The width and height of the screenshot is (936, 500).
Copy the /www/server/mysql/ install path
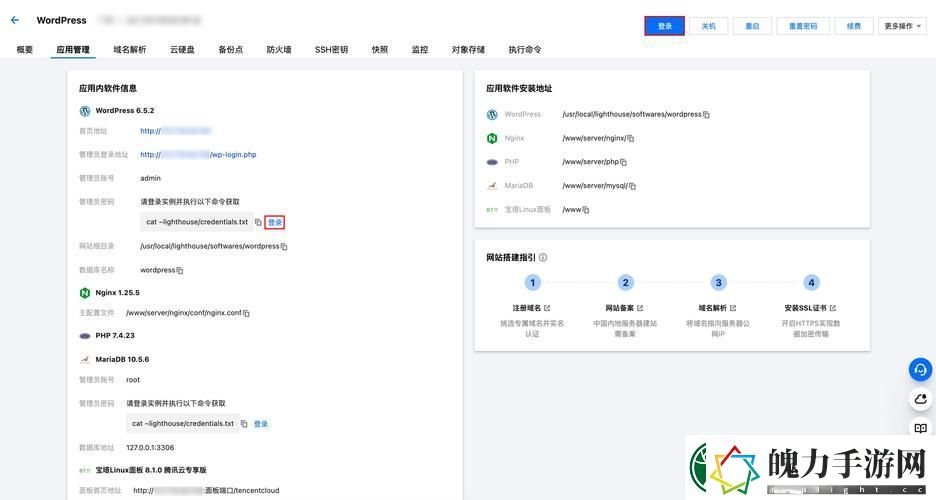click(x=632, y=186)
